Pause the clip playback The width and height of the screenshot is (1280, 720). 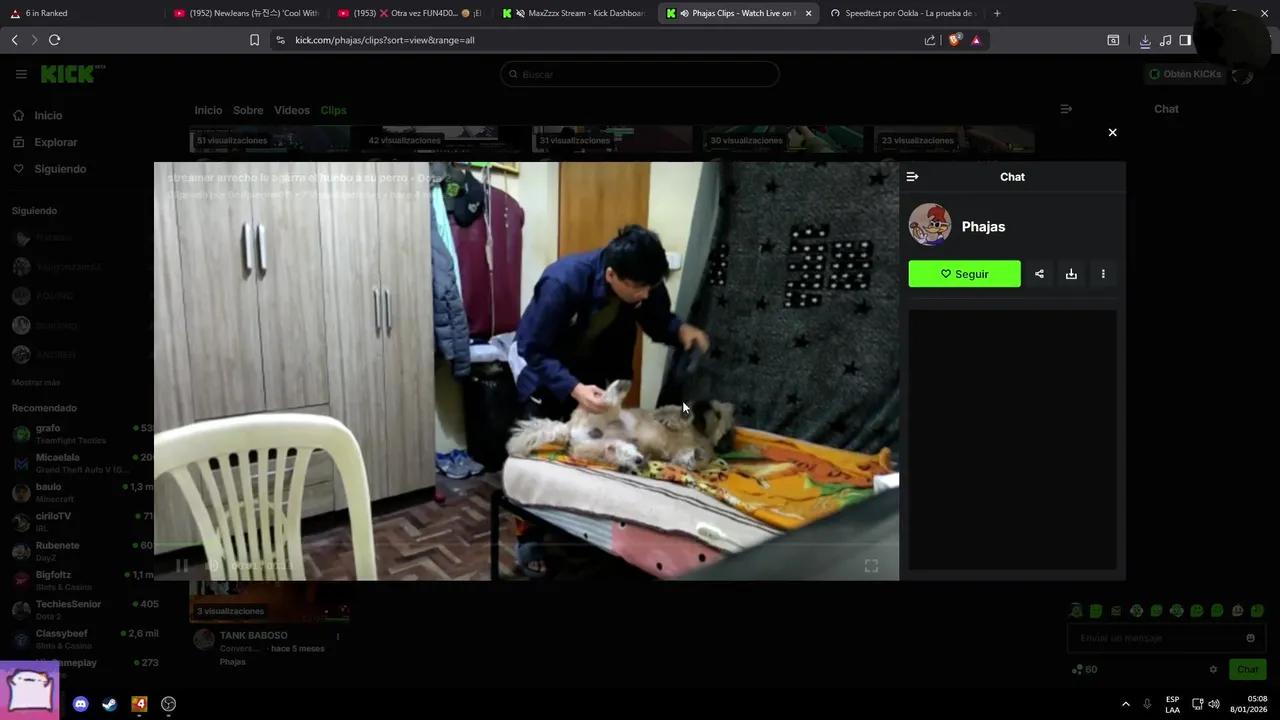[183, 565]
